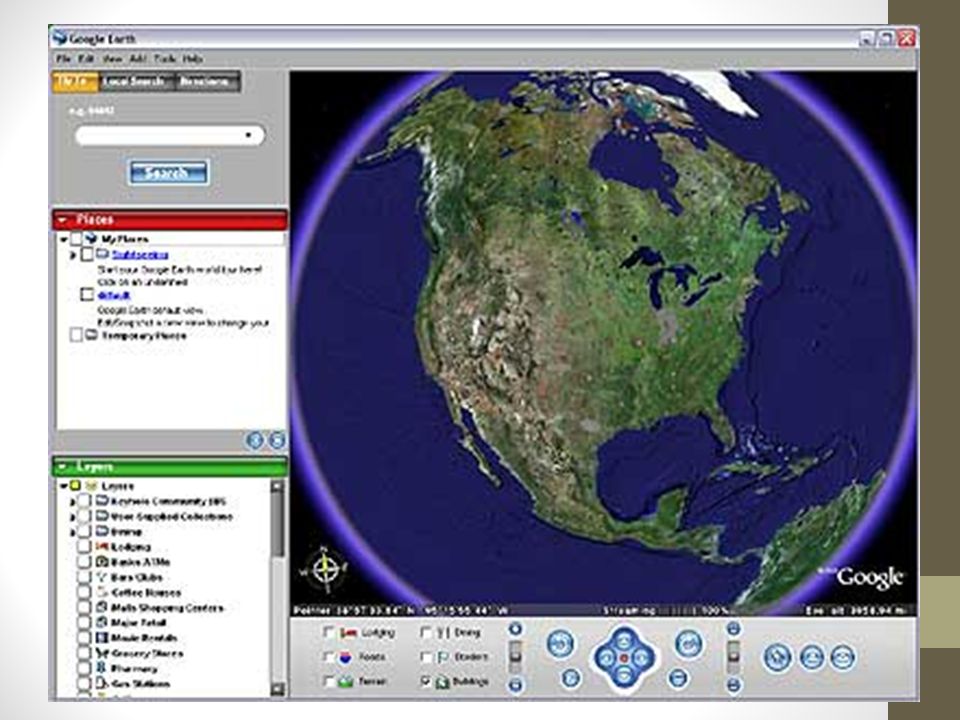This screenshot has width=960, height=720.
Task: Open the search field history dropdown arrow
Action: [248, 135]
